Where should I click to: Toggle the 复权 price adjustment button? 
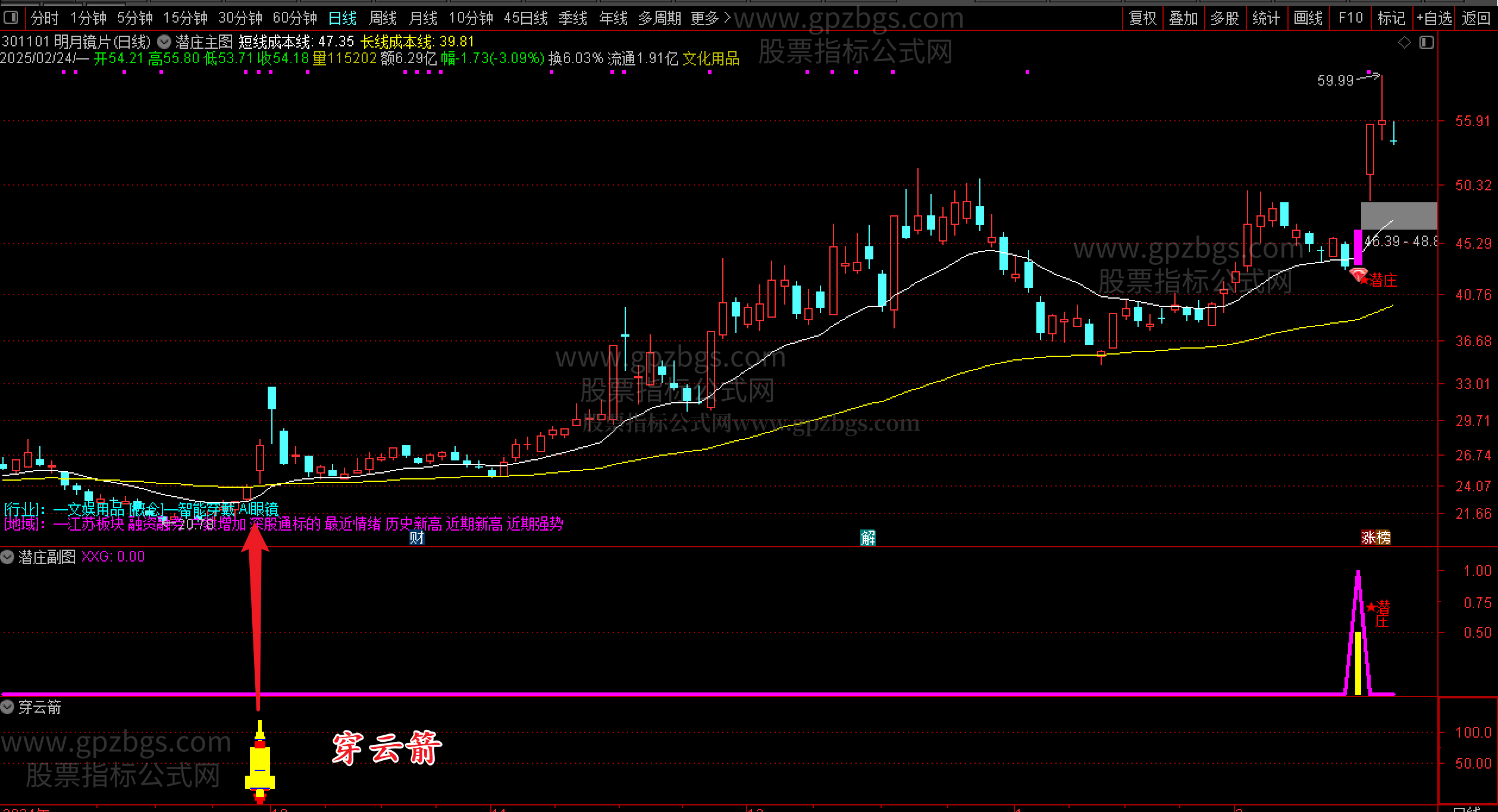(x=1142, y=18)
